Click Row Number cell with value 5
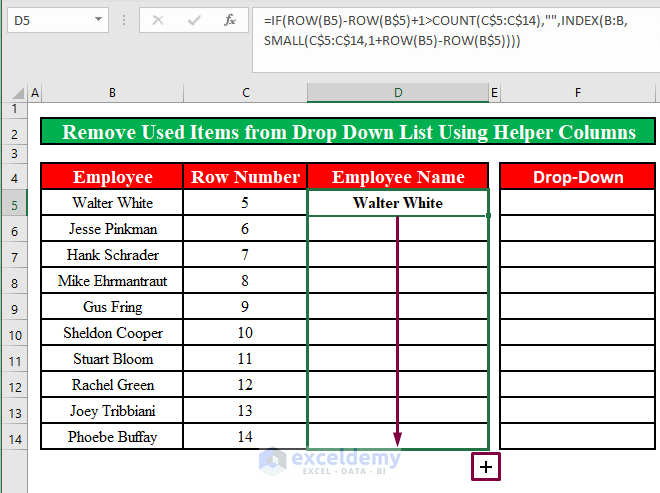 pos(245,203)
